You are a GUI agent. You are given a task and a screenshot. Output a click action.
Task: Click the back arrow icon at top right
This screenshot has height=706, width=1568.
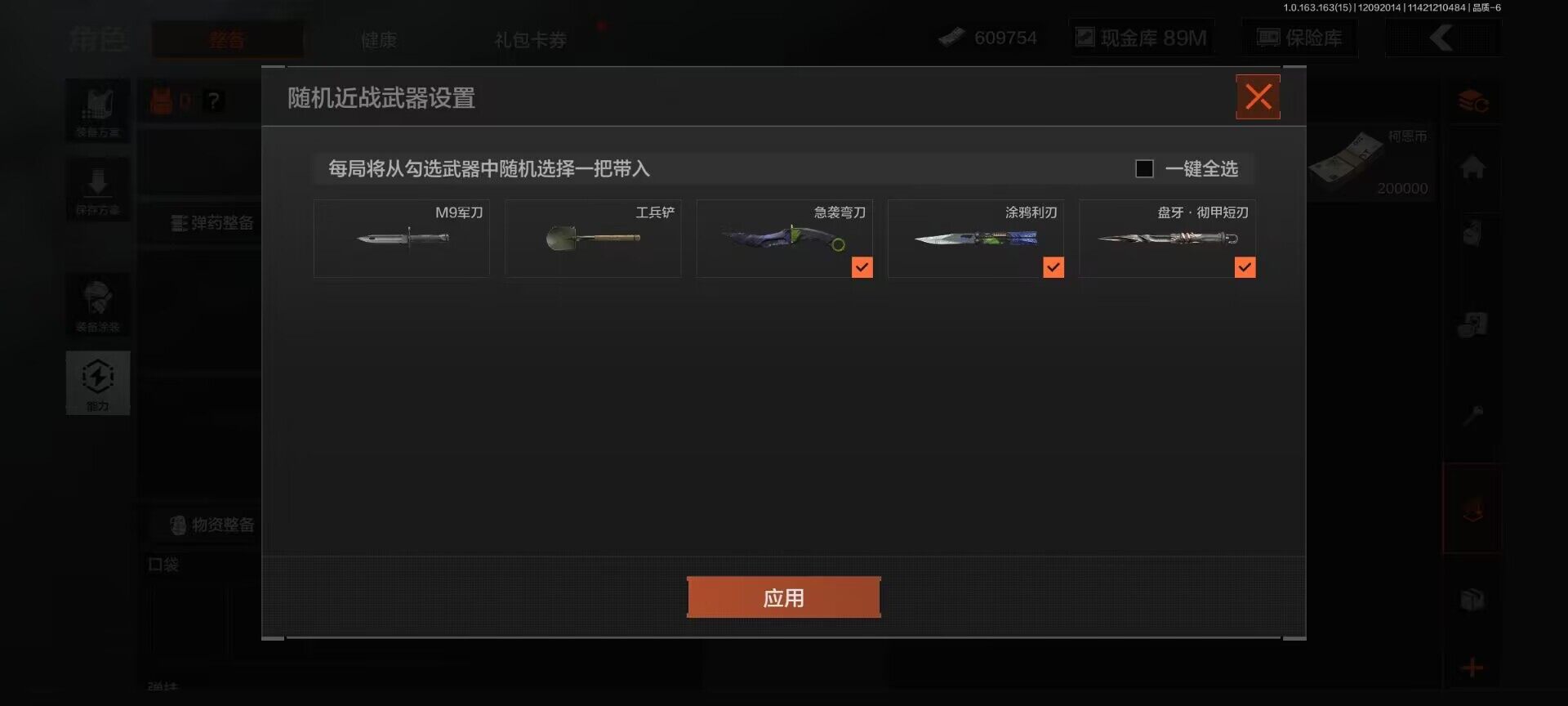[1443, 38]
